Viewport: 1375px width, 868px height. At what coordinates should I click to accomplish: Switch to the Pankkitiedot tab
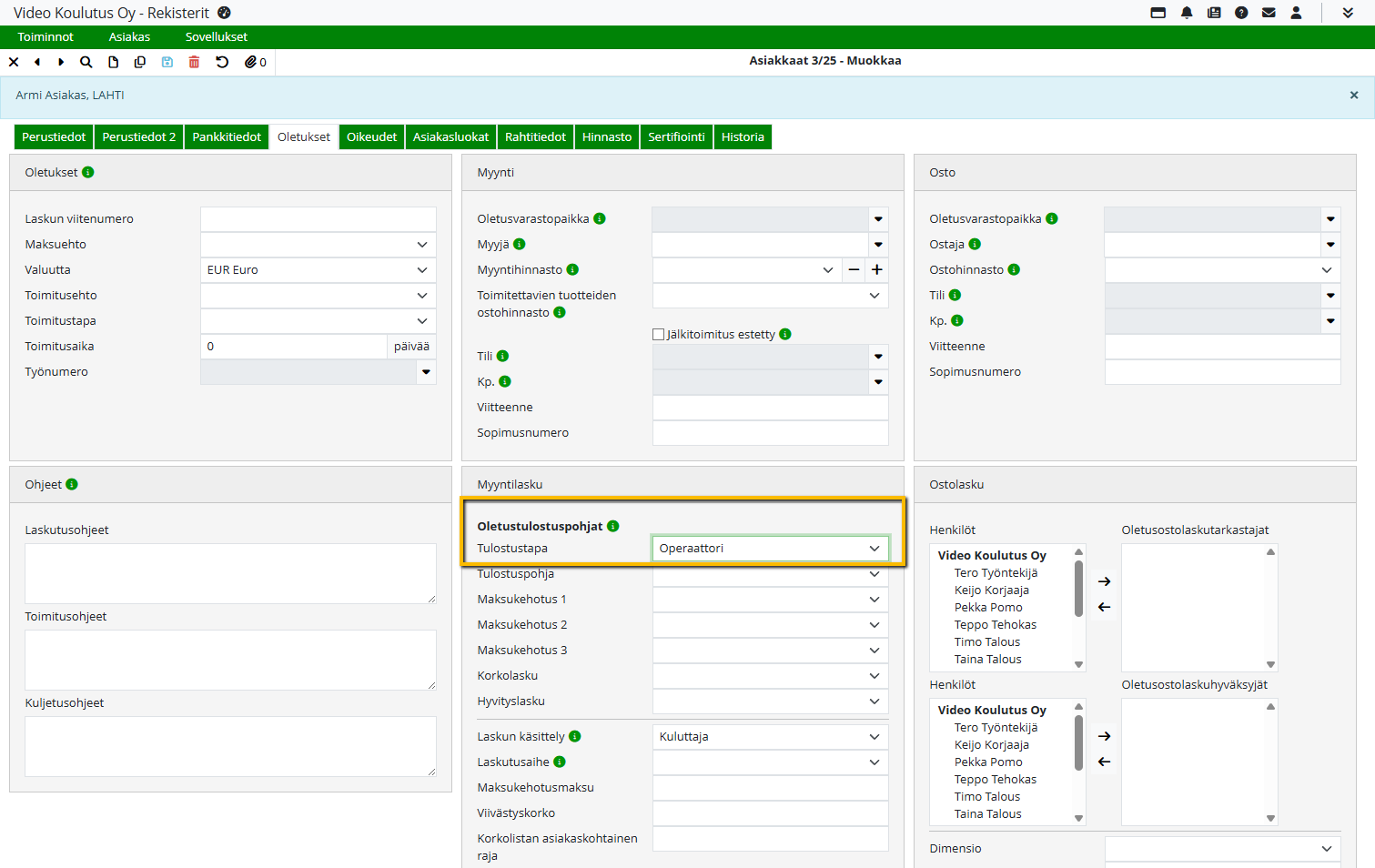click(x=227, y=137)
